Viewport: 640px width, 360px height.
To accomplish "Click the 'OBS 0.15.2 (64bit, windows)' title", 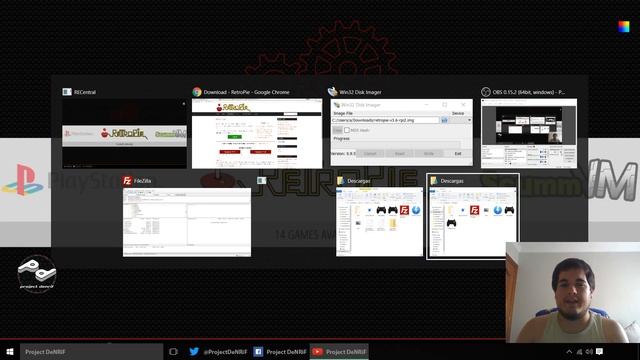I will click(529, 92).
